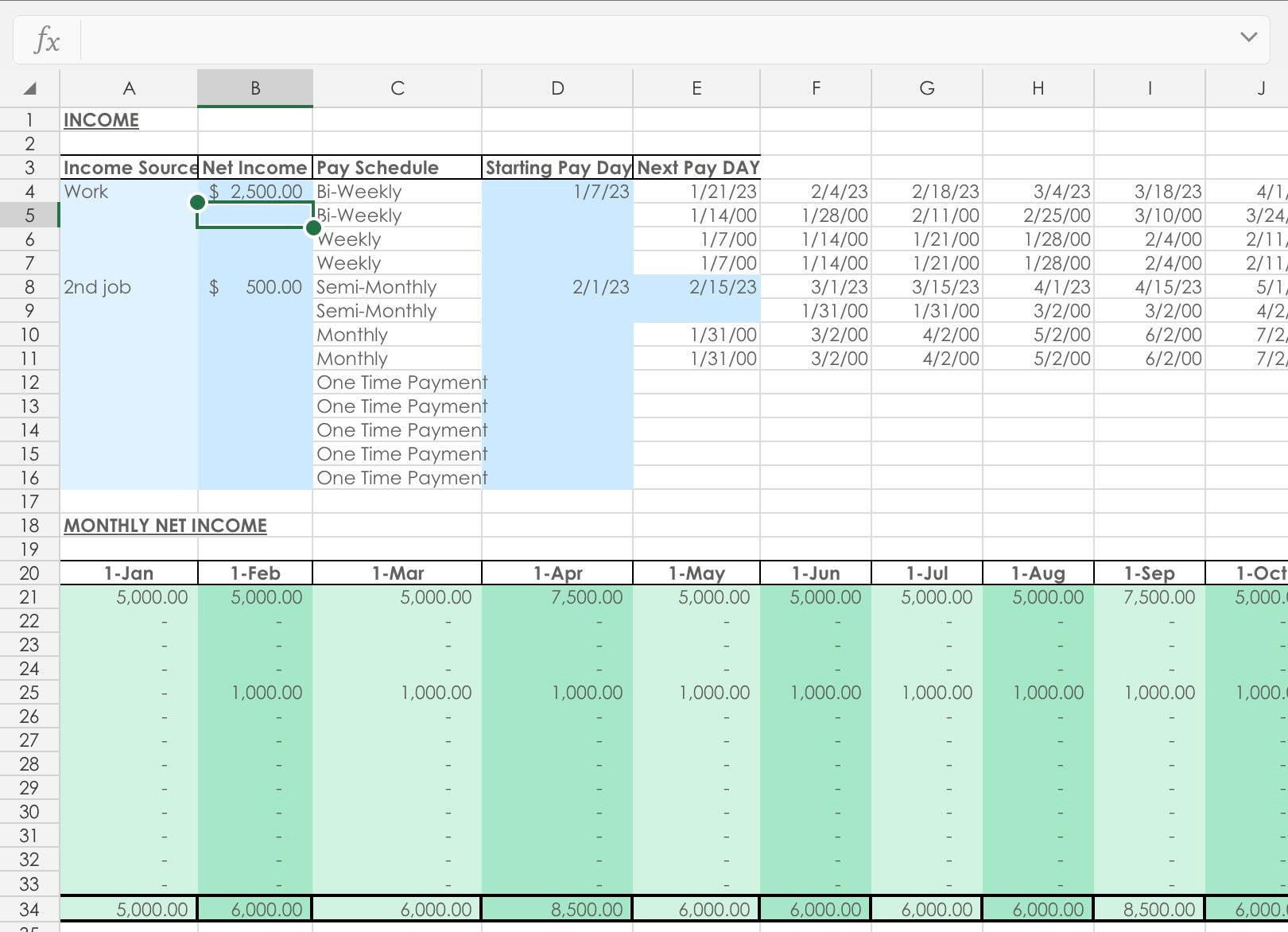1288x932 pixels.
Task: Select all cells via the corner triangle
Action: tap(29, 87)
